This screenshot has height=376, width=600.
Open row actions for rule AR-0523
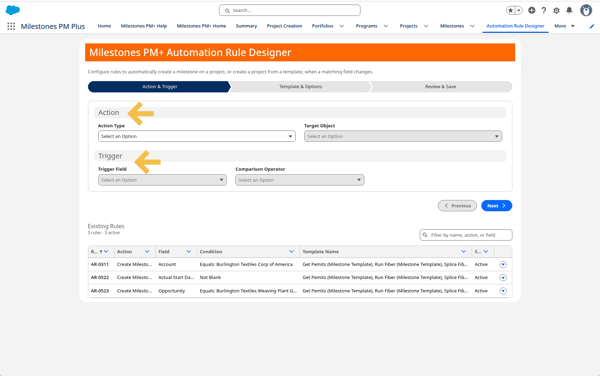click(x=503, y=291)
